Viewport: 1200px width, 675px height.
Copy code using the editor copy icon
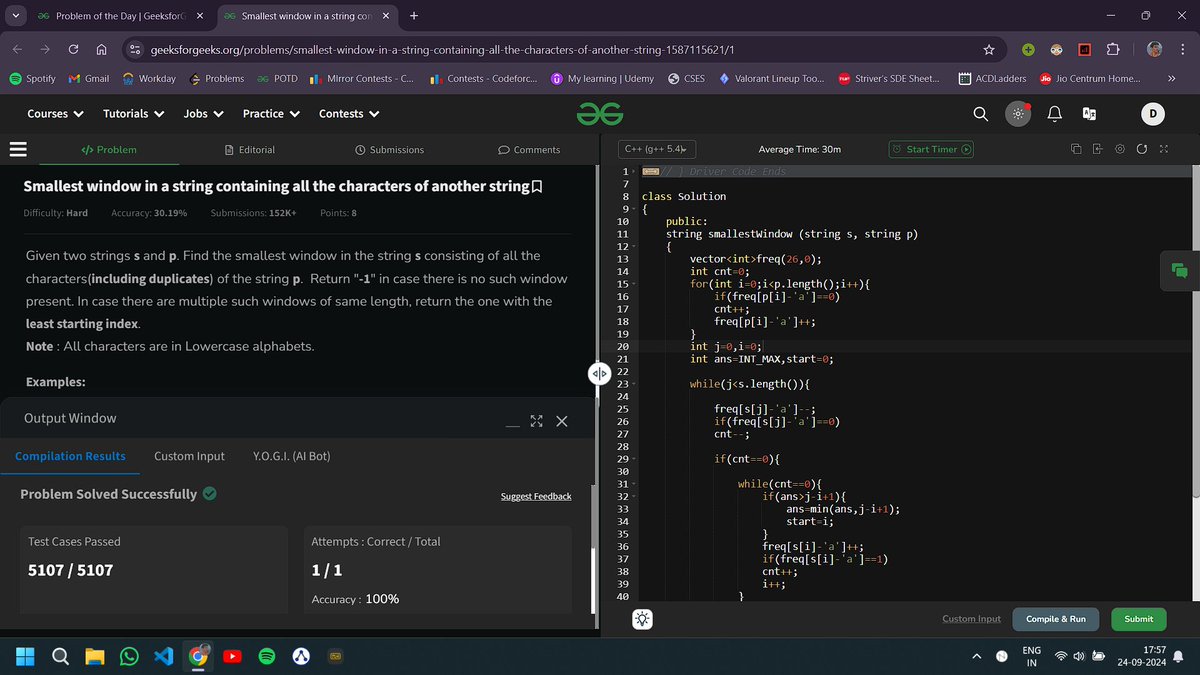(x=1076, y=149)
